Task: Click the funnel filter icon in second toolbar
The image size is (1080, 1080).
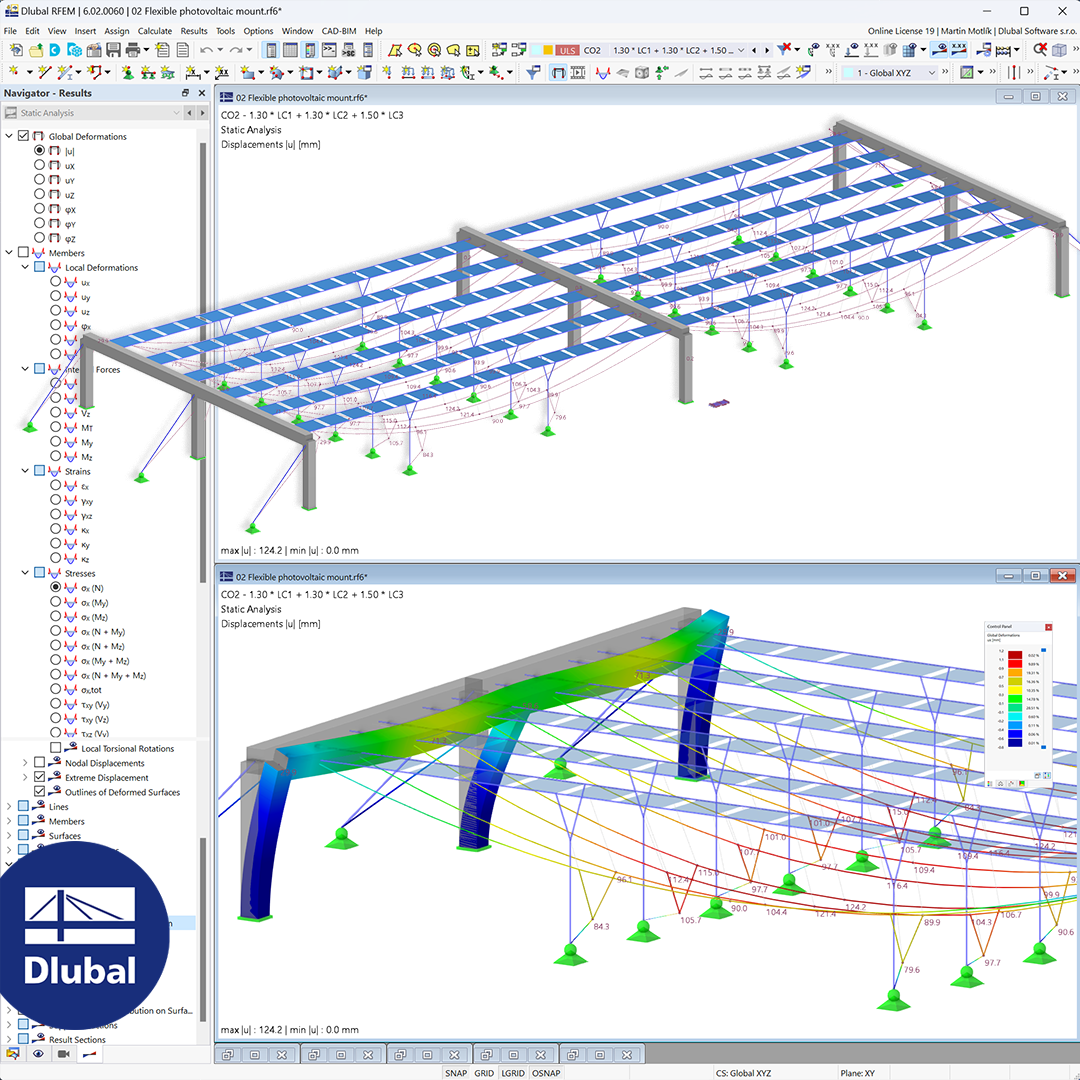Action: point(532,72)
